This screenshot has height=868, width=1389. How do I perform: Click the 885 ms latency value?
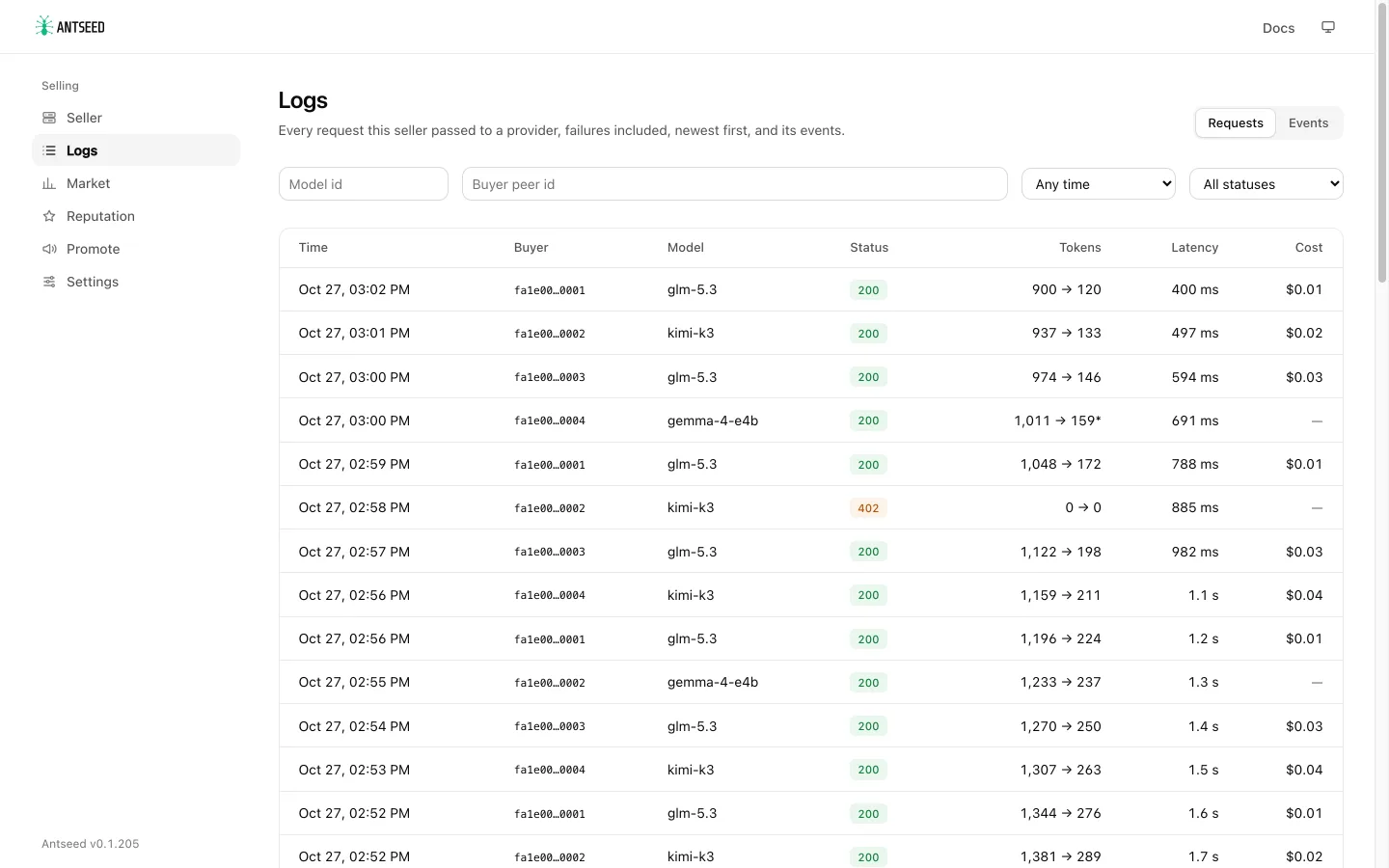click(x=1195, y=507)
